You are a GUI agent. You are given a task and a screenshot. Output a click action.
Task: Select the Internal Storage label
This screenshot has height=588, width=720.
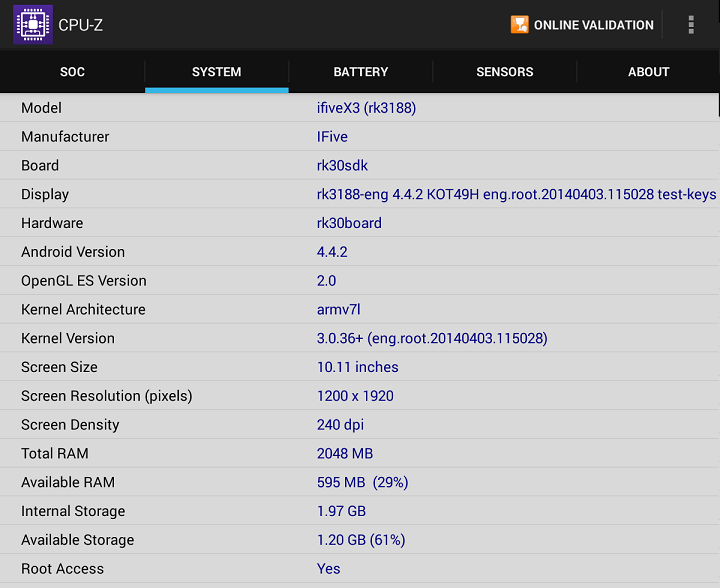73,511
